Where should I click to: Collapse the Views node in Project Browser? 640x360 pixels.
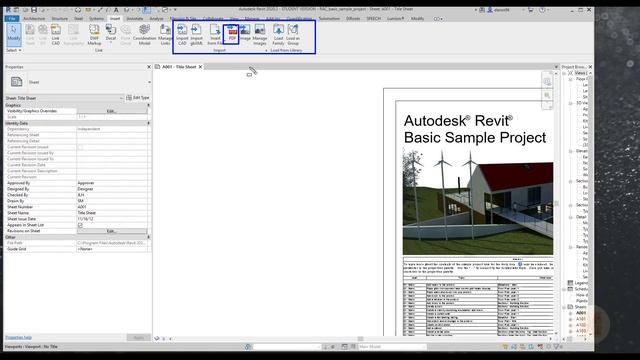click(564, 73)
